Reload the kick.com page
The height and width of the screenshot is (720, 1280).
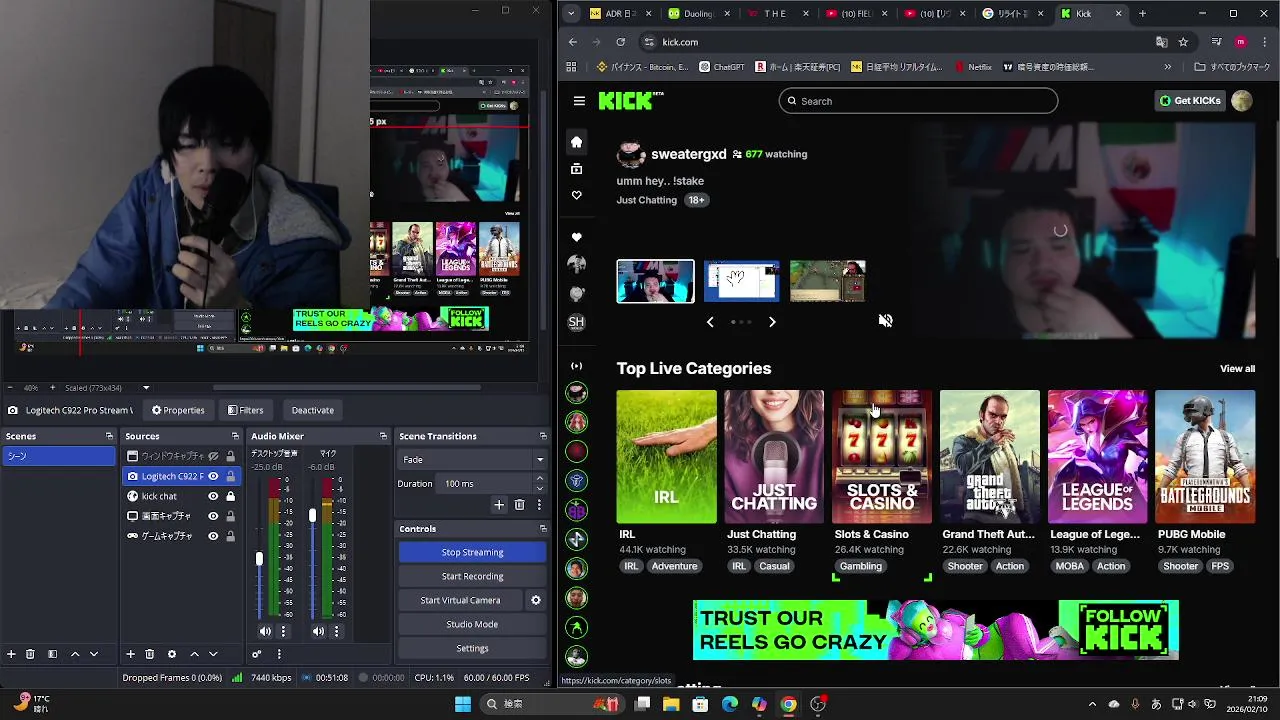[x=620, y=42]
